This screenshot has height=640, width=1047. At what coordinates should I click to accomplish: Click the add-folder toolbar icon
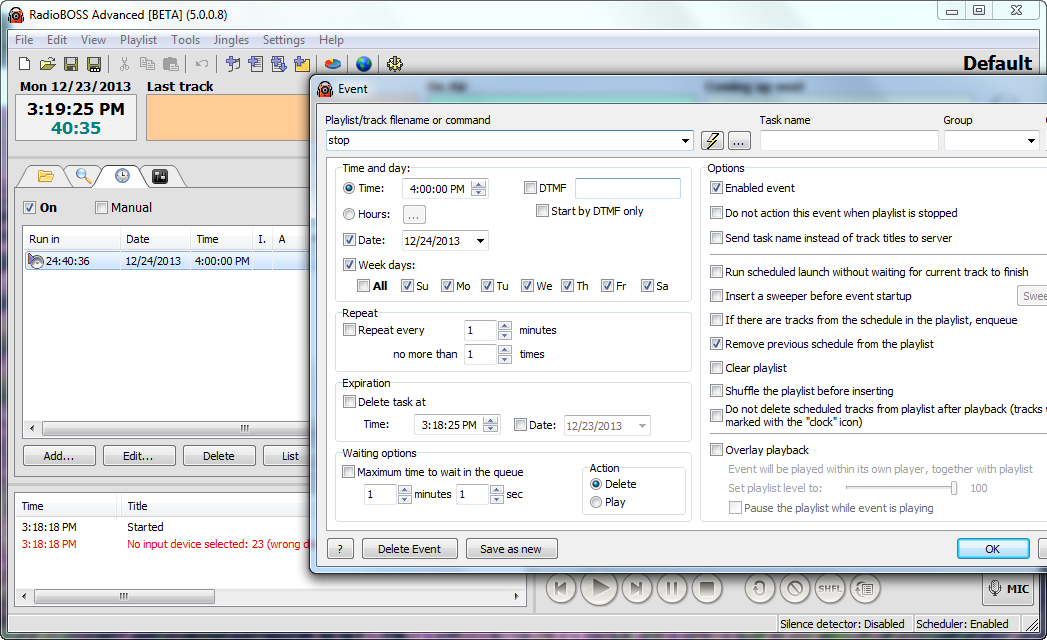(302, 64)
